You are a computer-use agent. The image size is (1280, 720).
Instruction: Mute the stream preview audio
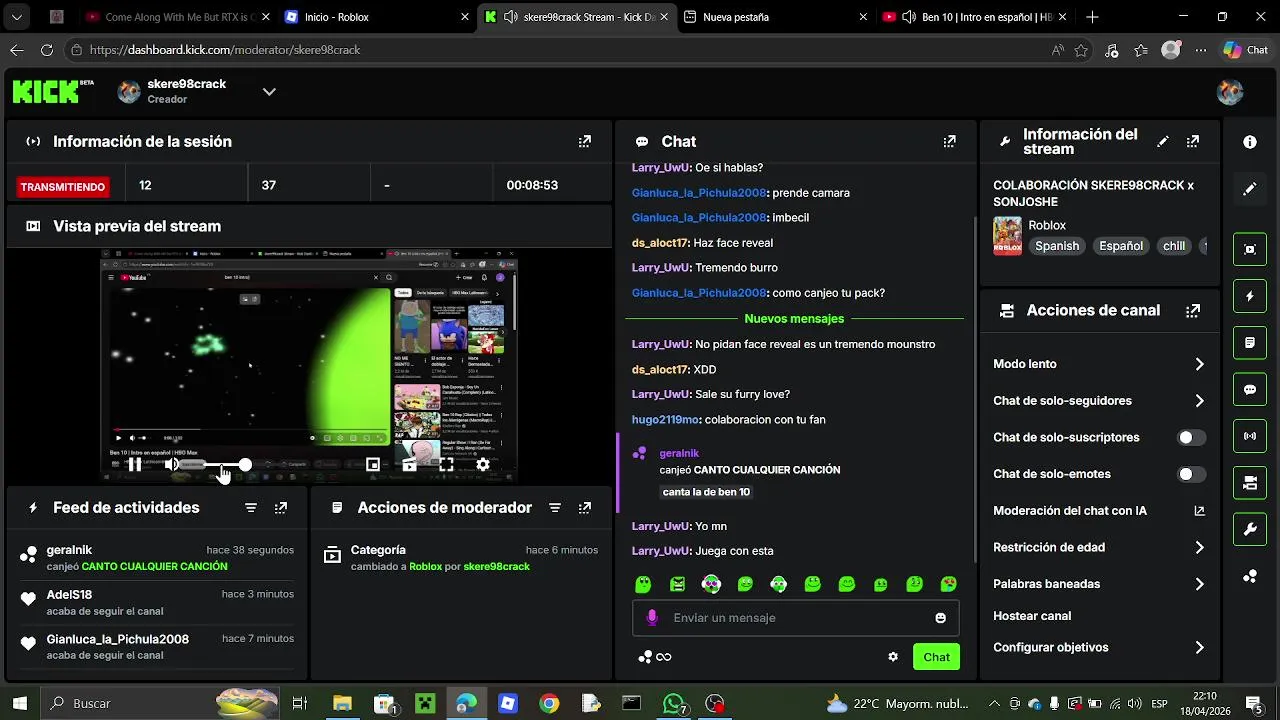point(172,464)
